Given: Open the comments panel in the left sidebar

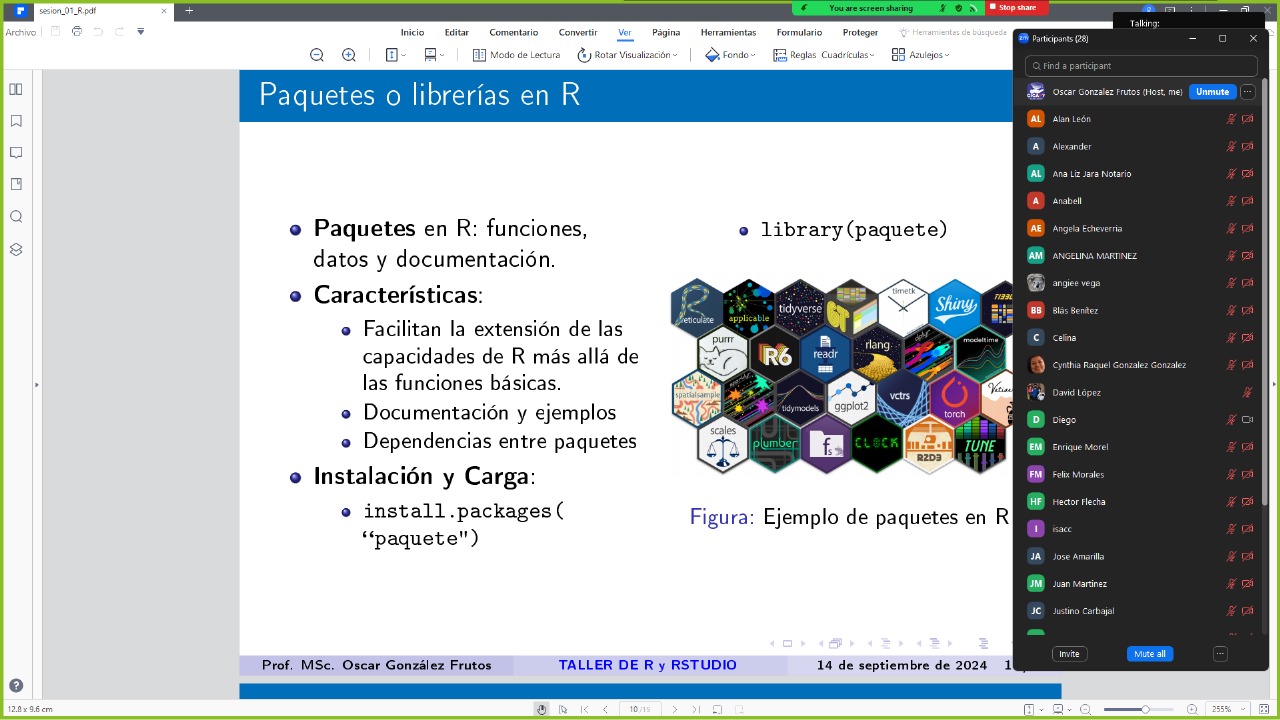Looking at the screenshot, I should pyautogui.click(x=16, y=153).
